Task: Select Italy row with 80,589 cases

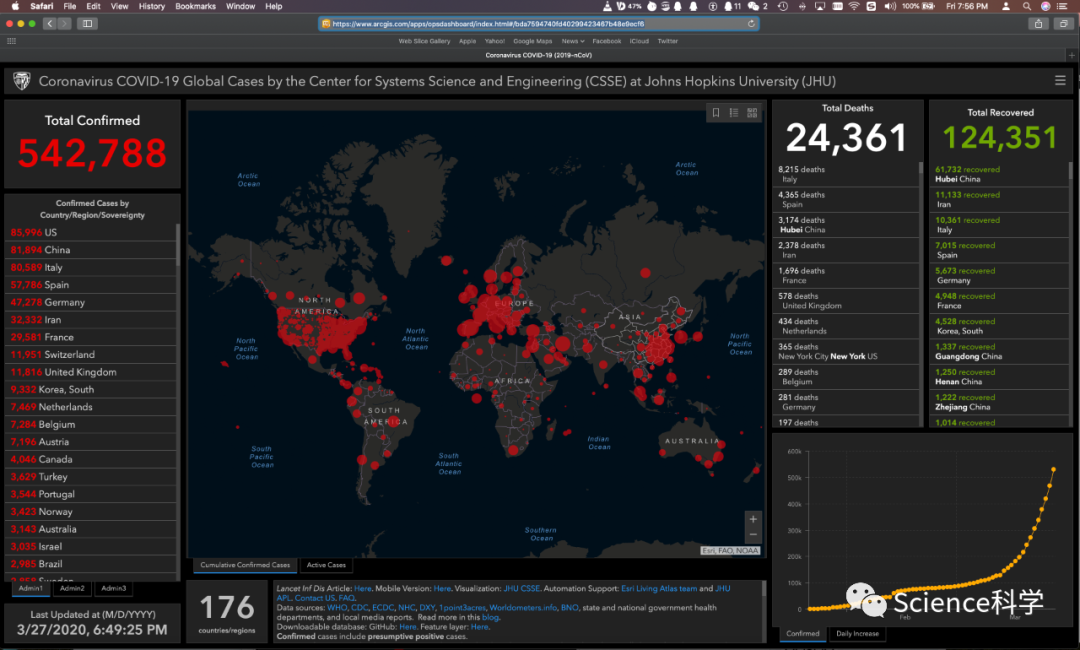Action: click(91, 267)
